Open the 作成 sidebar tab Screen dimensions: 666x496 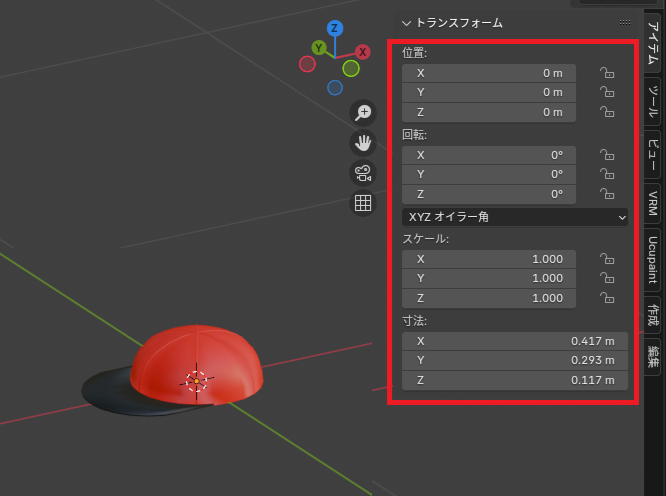coord(652,315)
